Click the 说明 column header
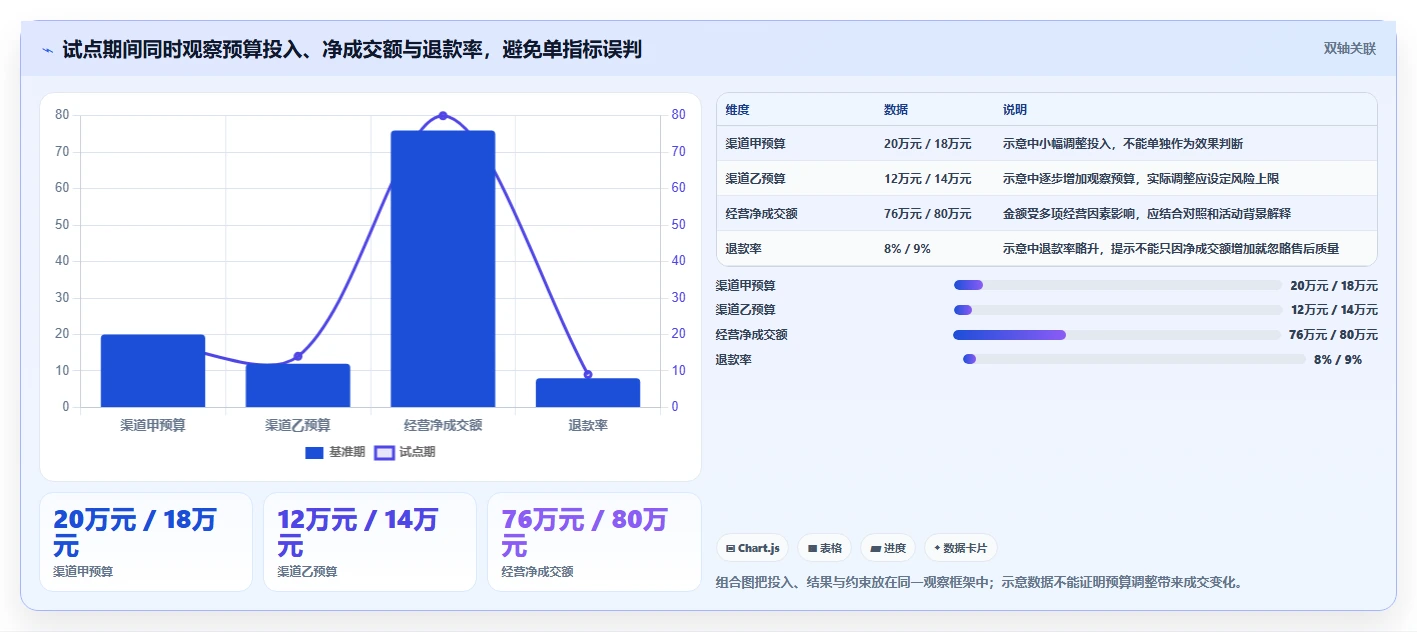The width and height of the screenshot is (1417, 632). (x=1015, y=110)
